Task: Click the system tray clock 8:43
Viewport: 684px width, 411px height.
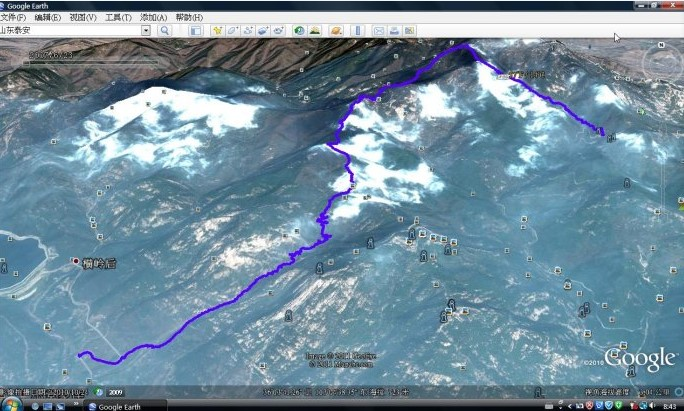Action: [669, 406]
